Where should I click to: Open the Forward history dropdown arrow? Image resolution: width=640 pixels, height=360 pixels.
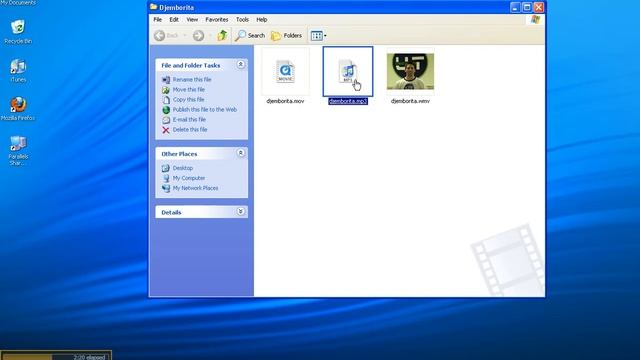click(210, 36)
